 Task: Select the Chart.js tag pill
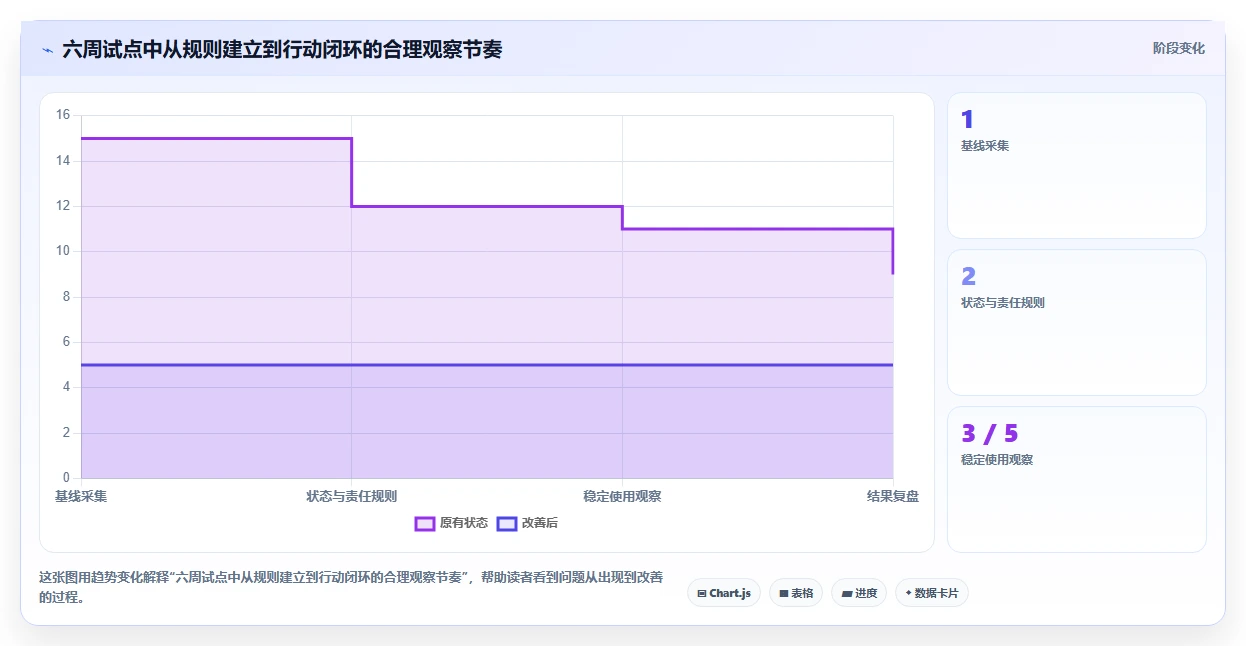[724, 593]
